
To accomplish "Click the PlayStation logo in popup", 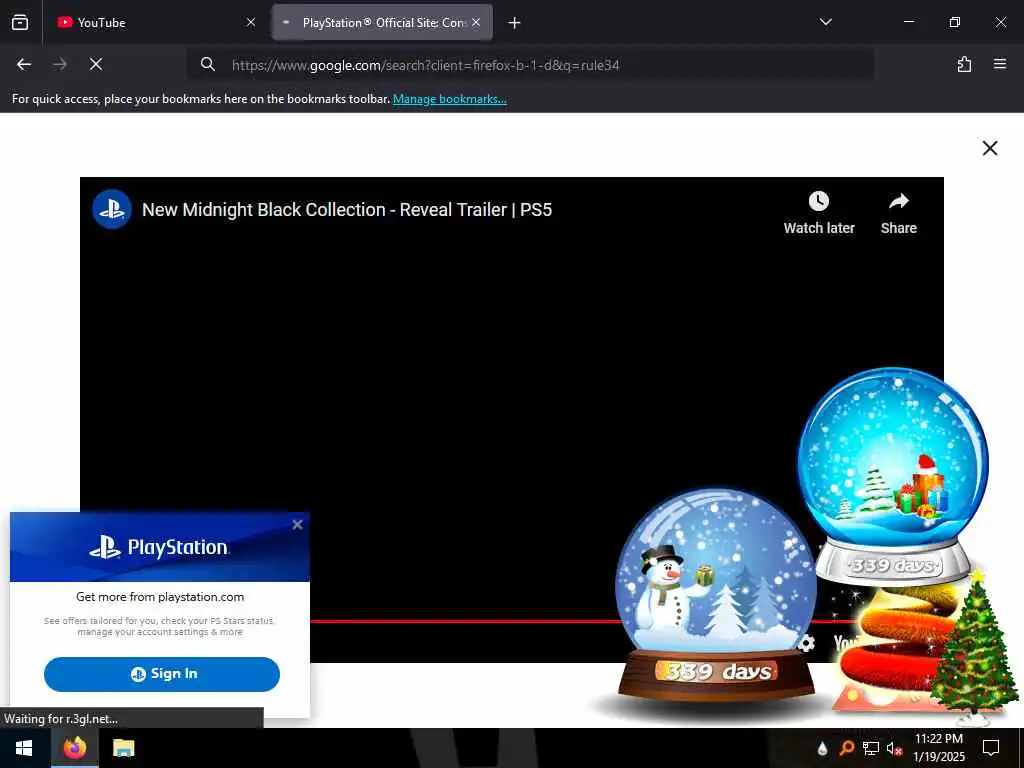I will 159,547.
